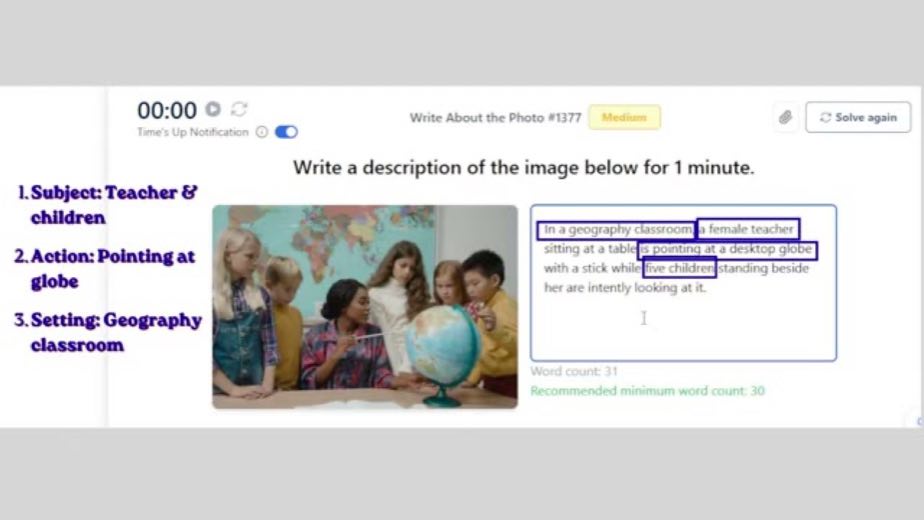Click 'Recommended minimum word count: 30' text
924x520 pixels.
(x=647, y=391)
